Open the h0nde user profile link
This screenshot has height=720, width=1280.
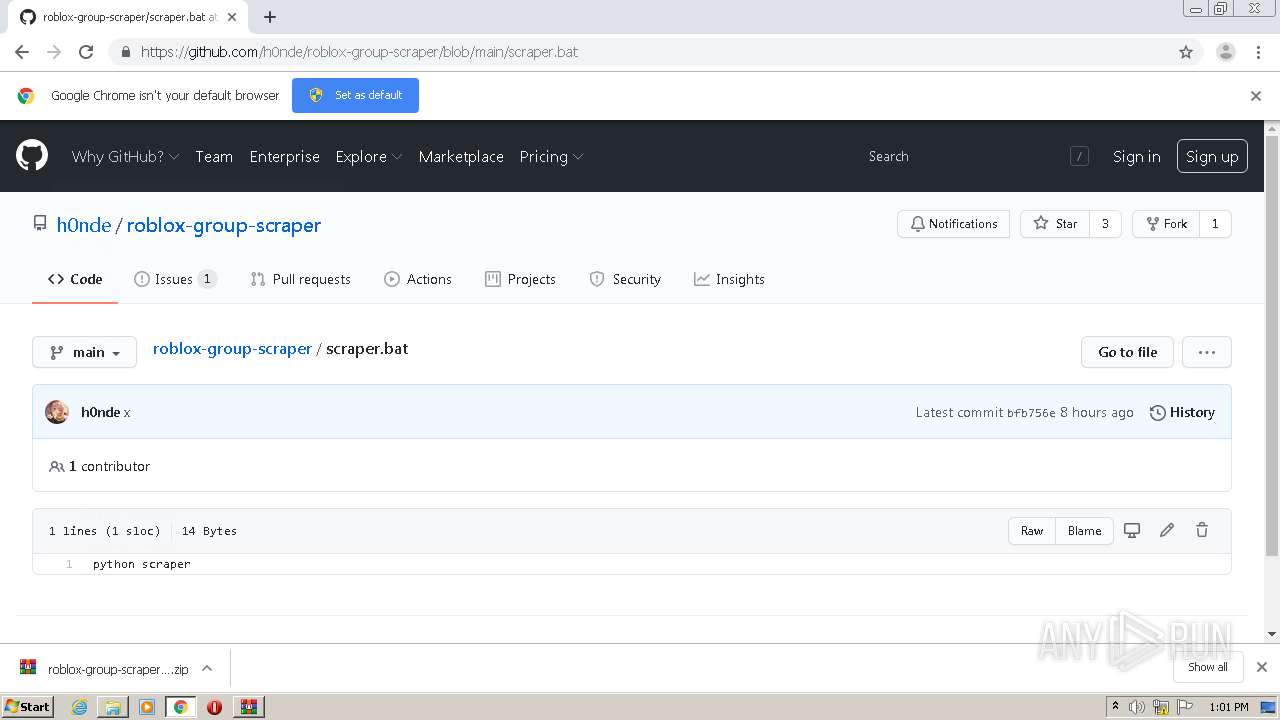[x=84, y=225]
